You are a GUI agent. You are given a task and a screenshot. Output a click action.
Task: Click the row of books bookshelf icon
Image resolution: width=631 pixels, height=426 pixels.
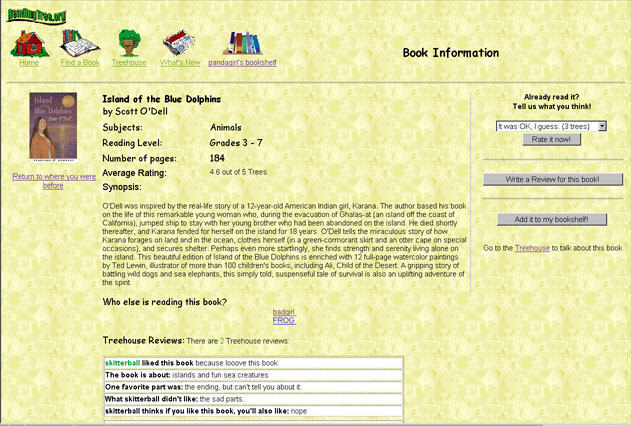243,43
